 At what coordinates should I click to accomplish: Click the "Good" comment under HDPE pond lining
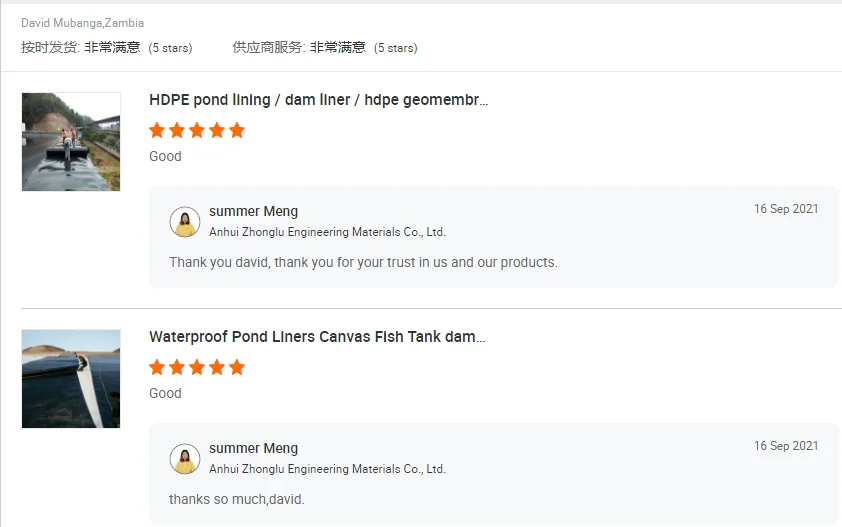(165, 156)
